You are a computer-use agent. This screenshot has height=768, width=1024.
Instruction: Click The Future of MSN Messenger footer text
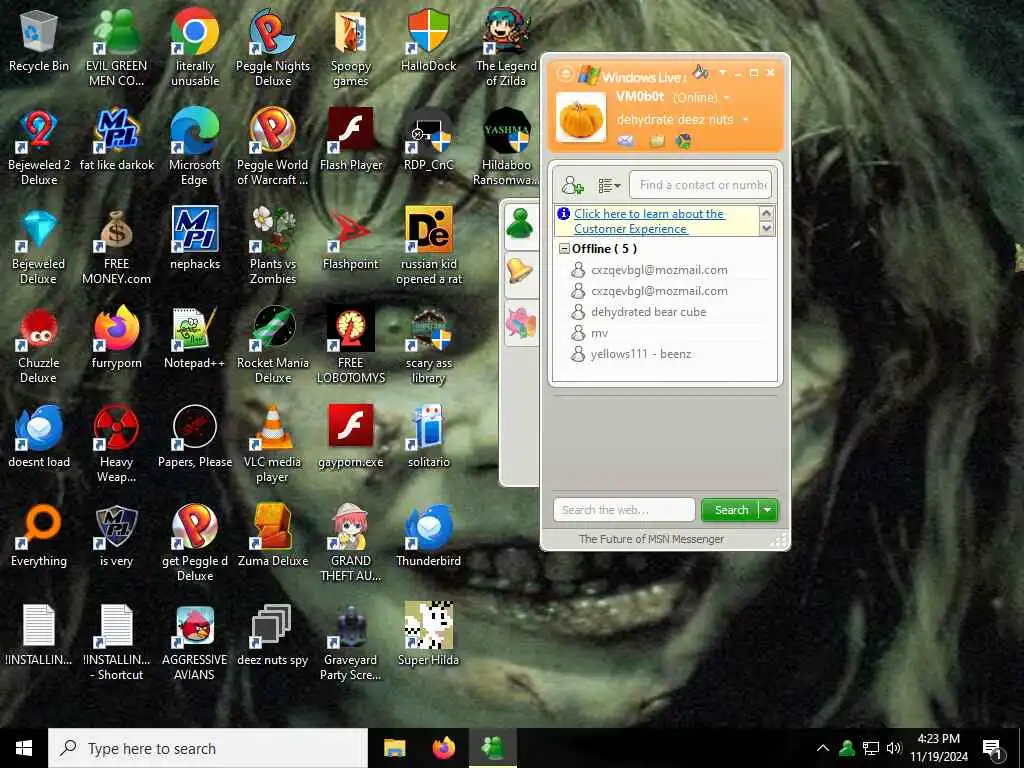(x=651, y=539)
